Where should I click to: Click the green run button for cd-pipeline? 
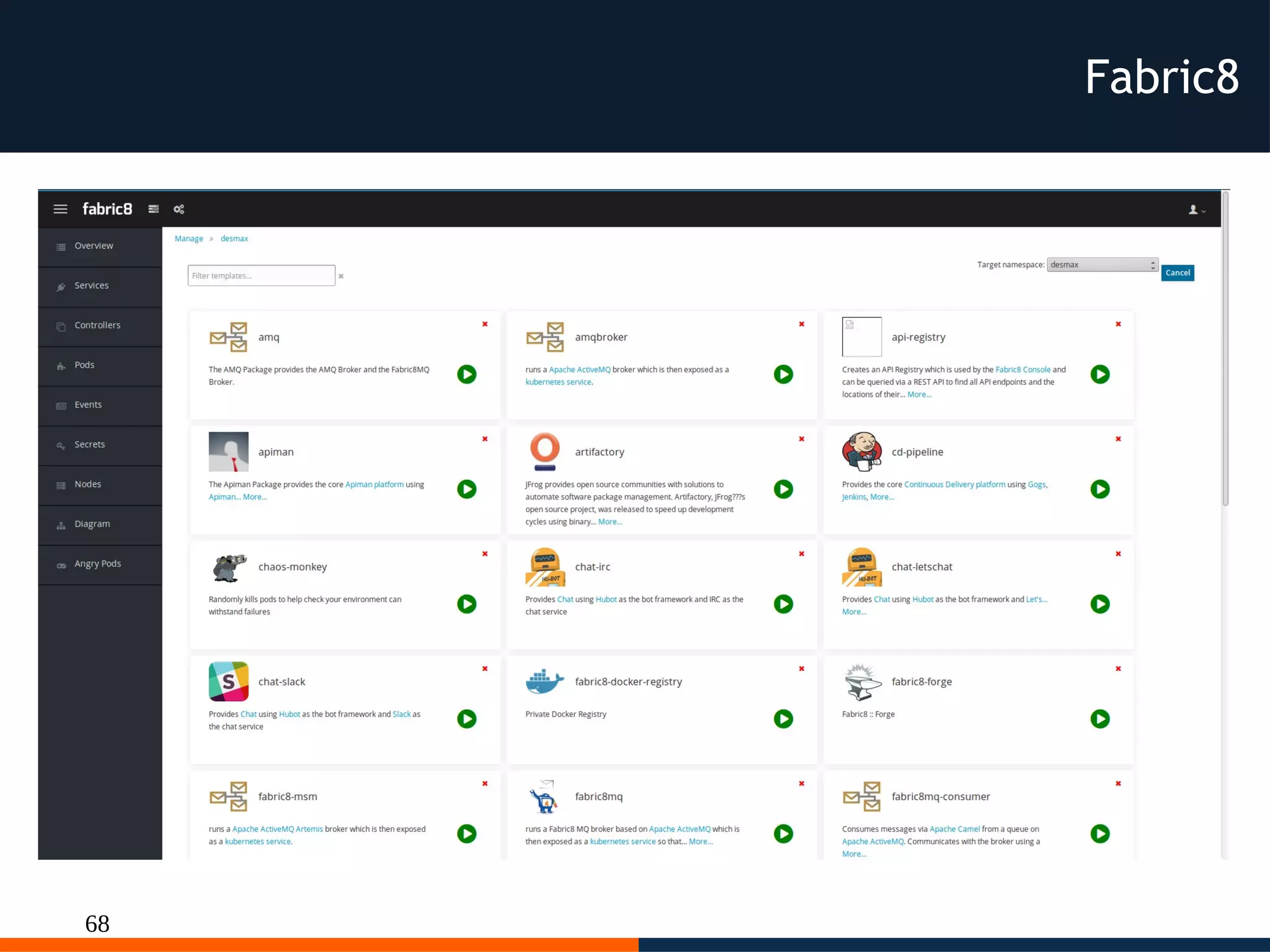(1099, 489)
